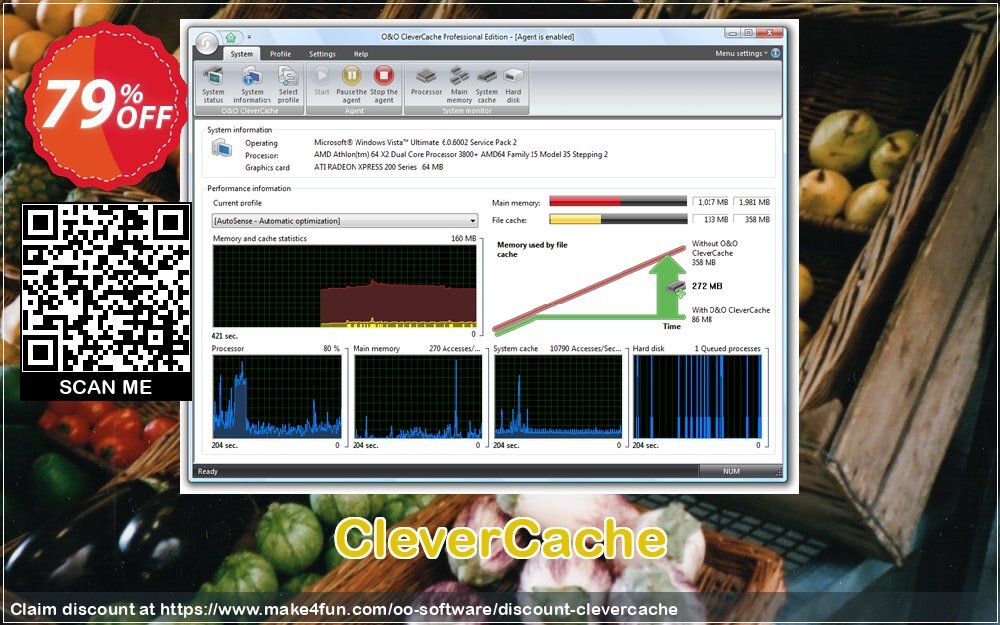Viewport: 1000px width, 625px height.
Task: Switch to the Settings tab
Action: point(322,54)
